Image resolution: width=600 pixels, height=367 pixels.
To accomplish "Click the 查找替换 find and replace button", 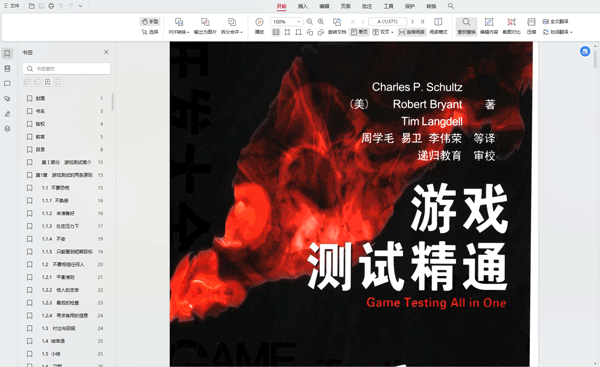I will (466, 26).
